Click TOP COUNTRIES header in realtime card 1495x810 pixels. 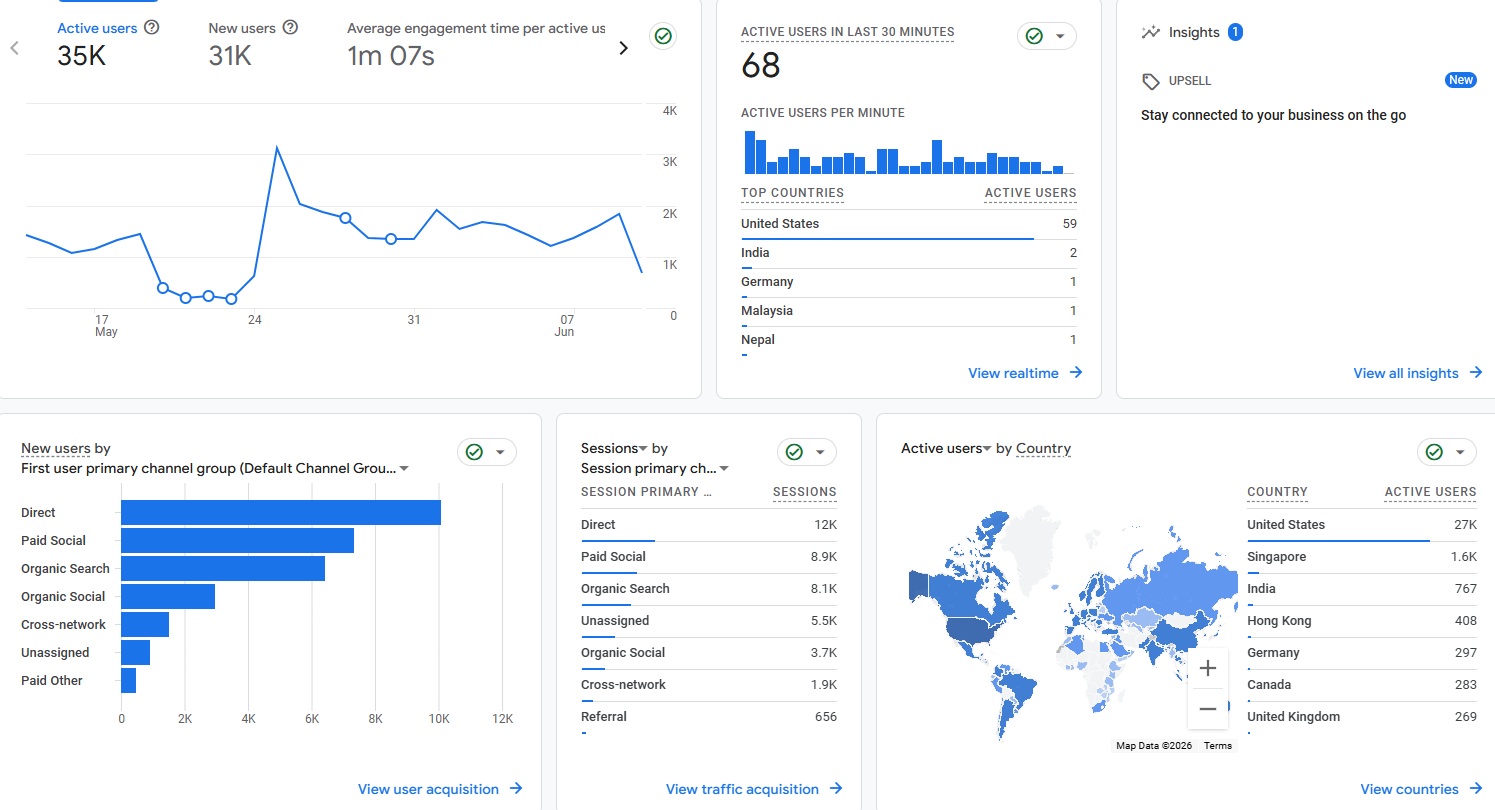[792, 193]
